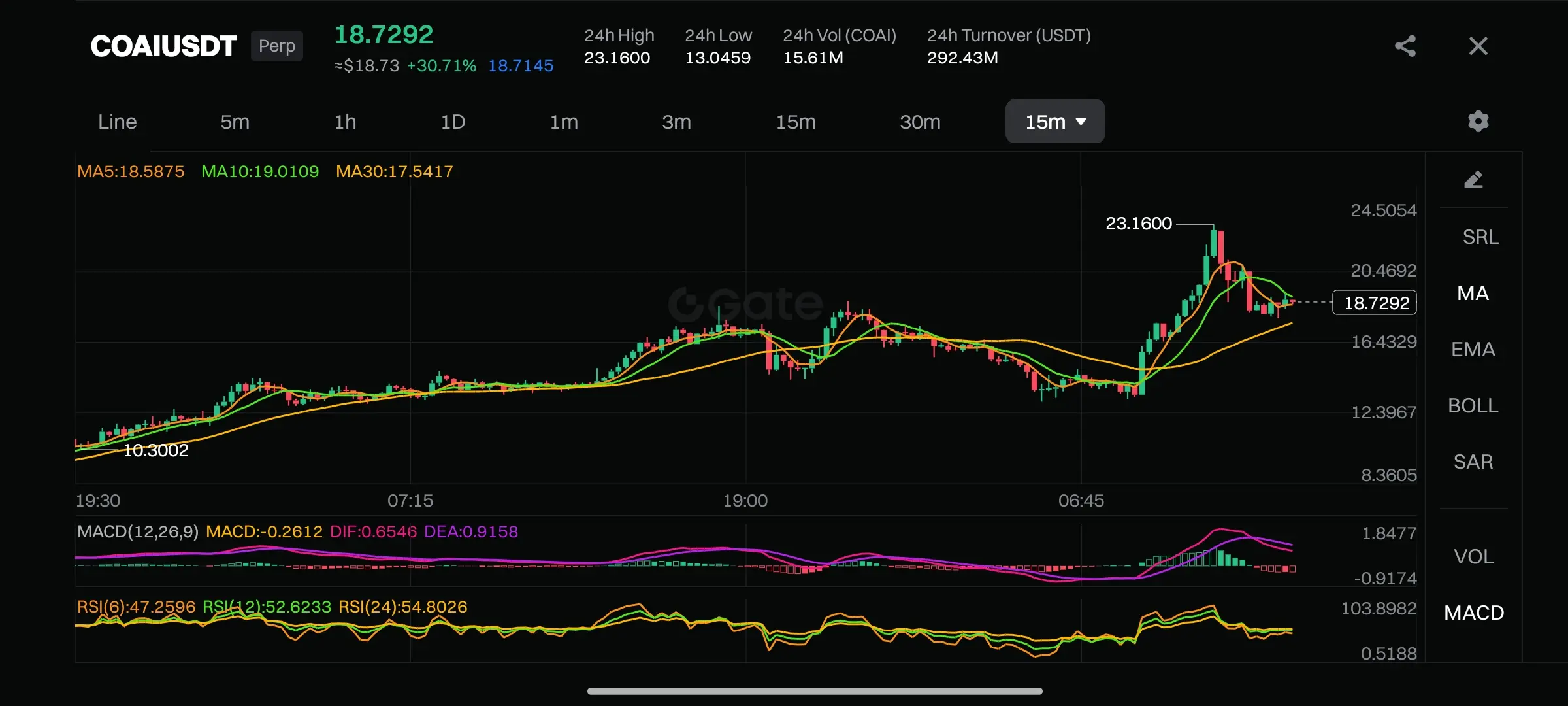This screenshot has width=1568, height=706.
Task: Enable the EMA indicator
Action: click(1473, 349)
